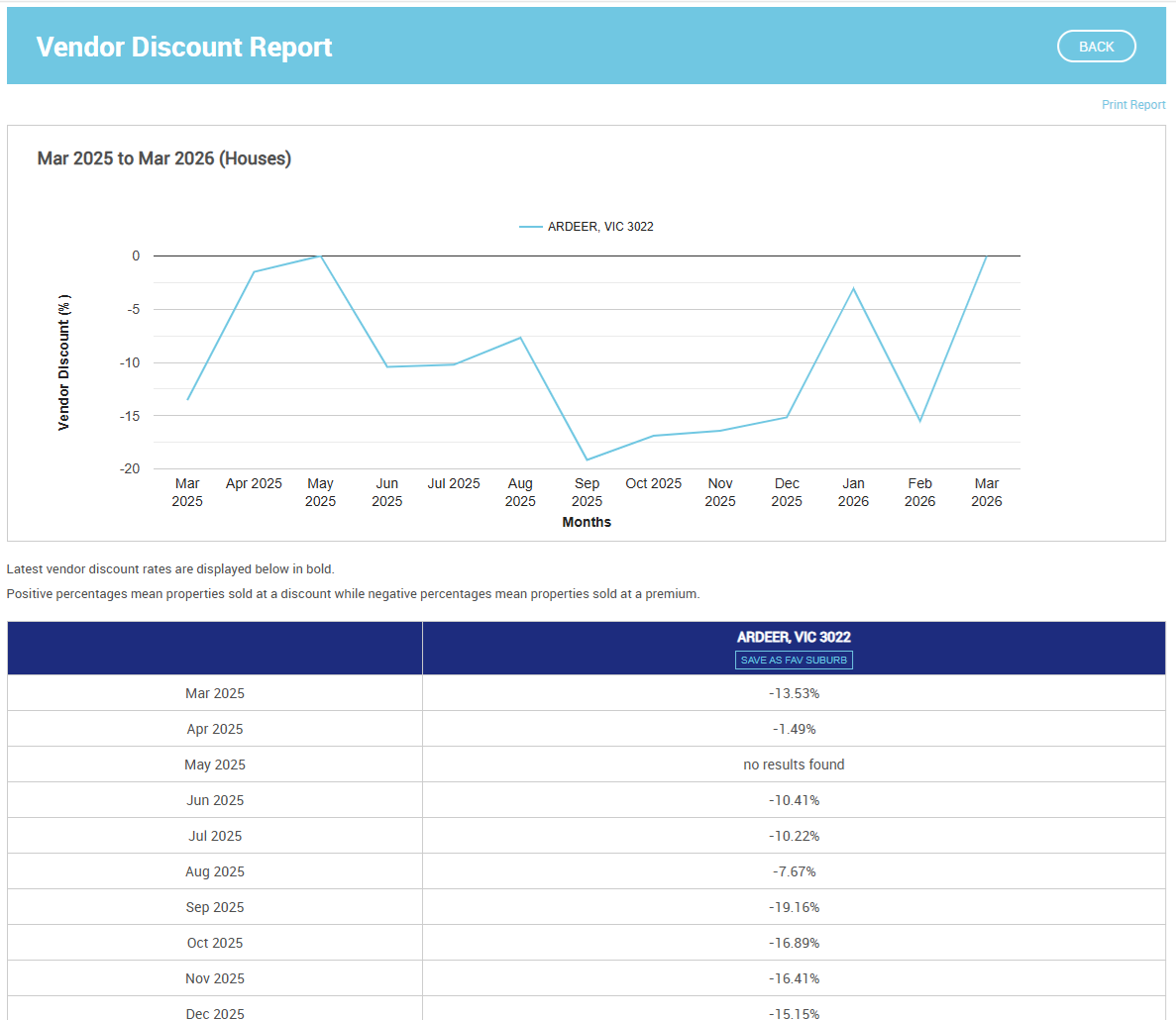Select the Nov 2025 table row label
1176x1020 pixels.
(215, 978)
